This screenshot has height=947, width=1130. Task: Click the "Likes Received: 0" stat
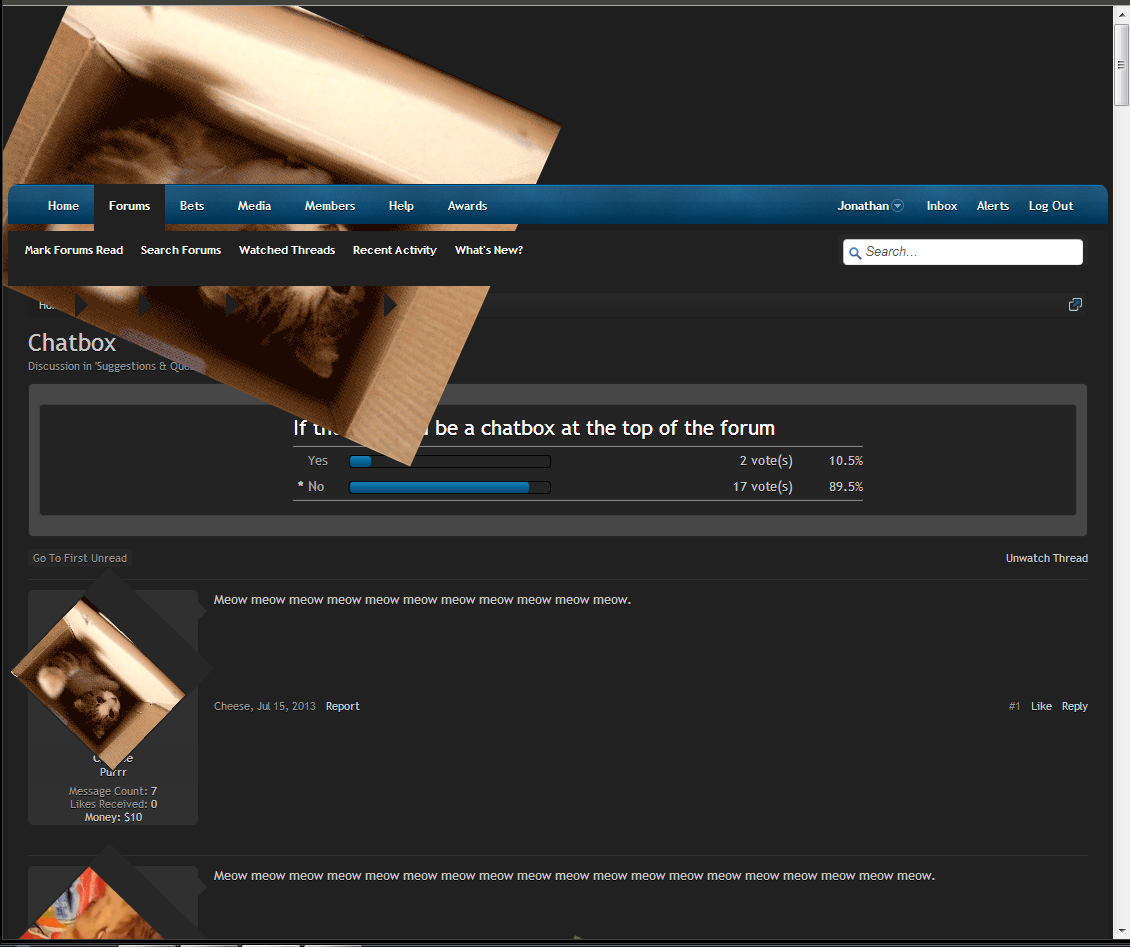click(x=113, y=804)
